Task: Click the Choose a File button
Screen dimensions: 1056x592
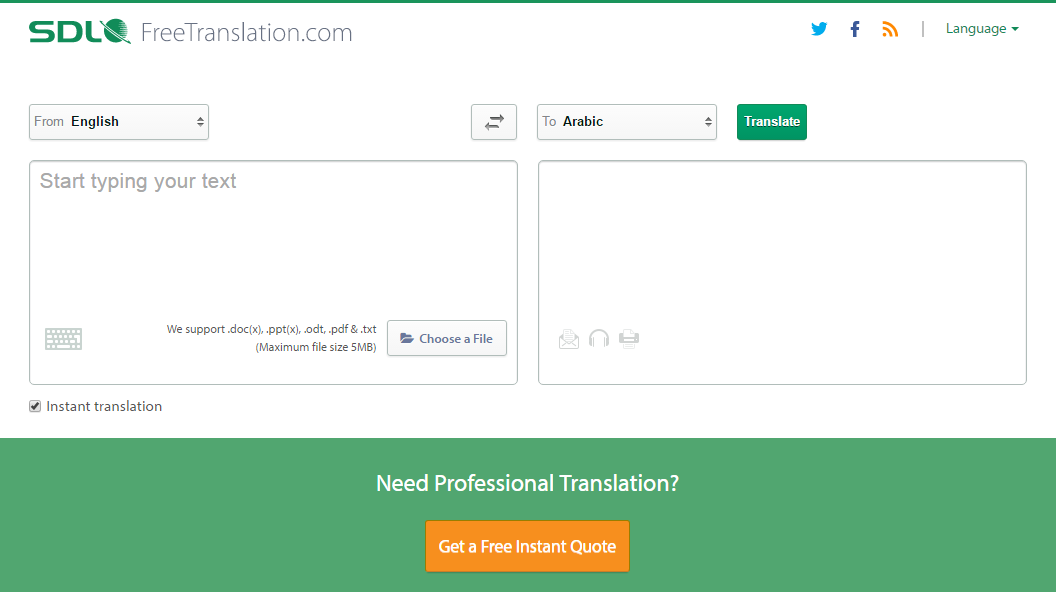Action: click(447, 338)
